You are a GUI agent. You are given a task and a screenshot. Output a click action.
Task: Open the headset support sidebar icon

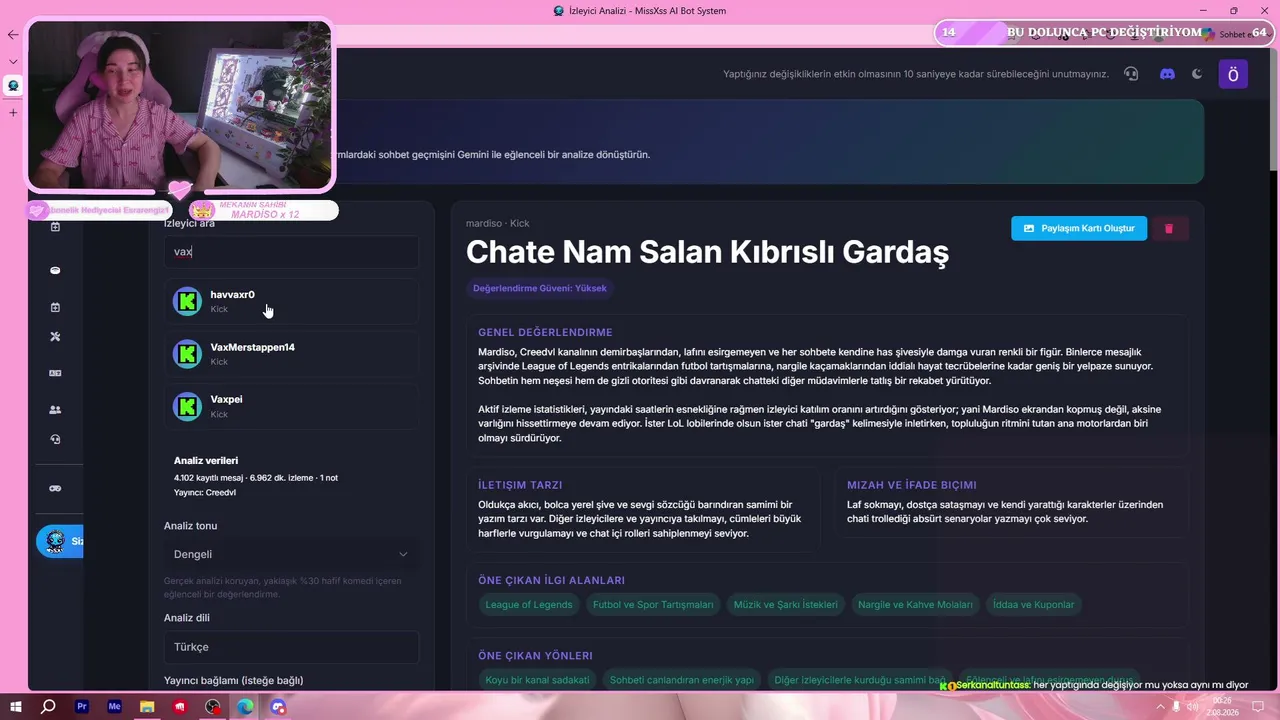[55, 439]
